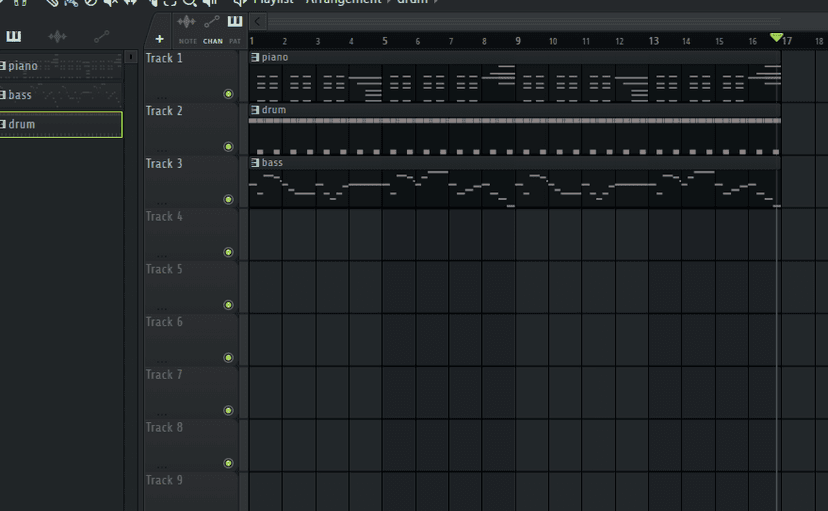Screen dimensions: 828x511
Task: Mute Track 1 using its green light
Action: [x=228, y=94]
